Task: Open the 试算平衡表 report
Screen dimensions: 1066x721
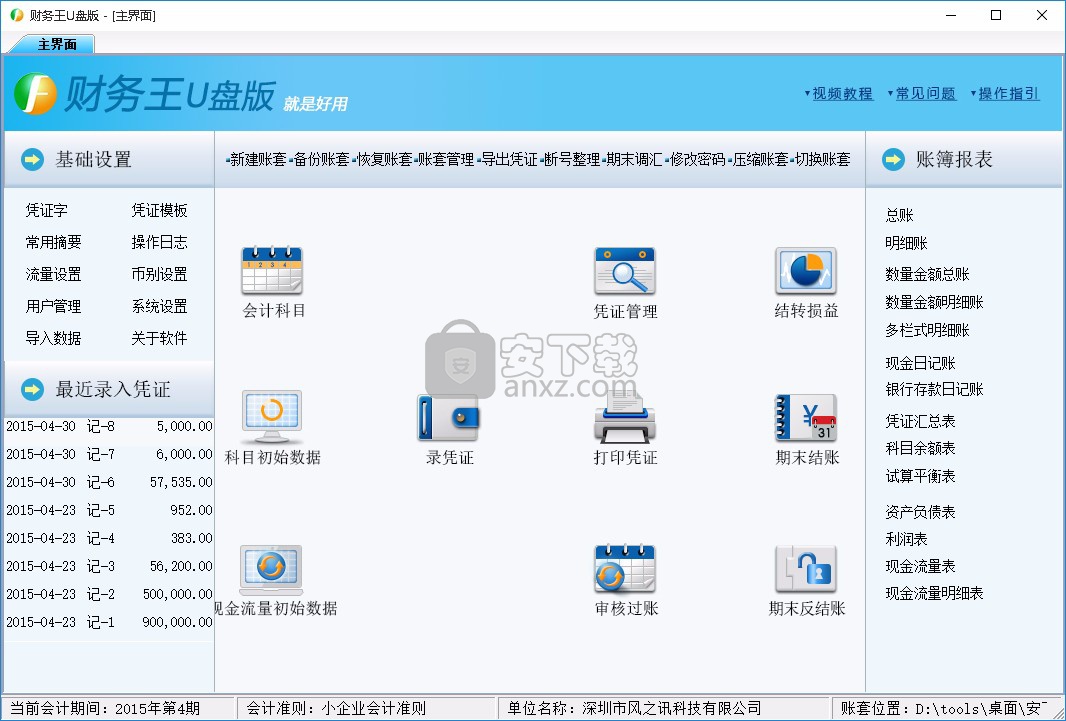Action: (921, 476)
